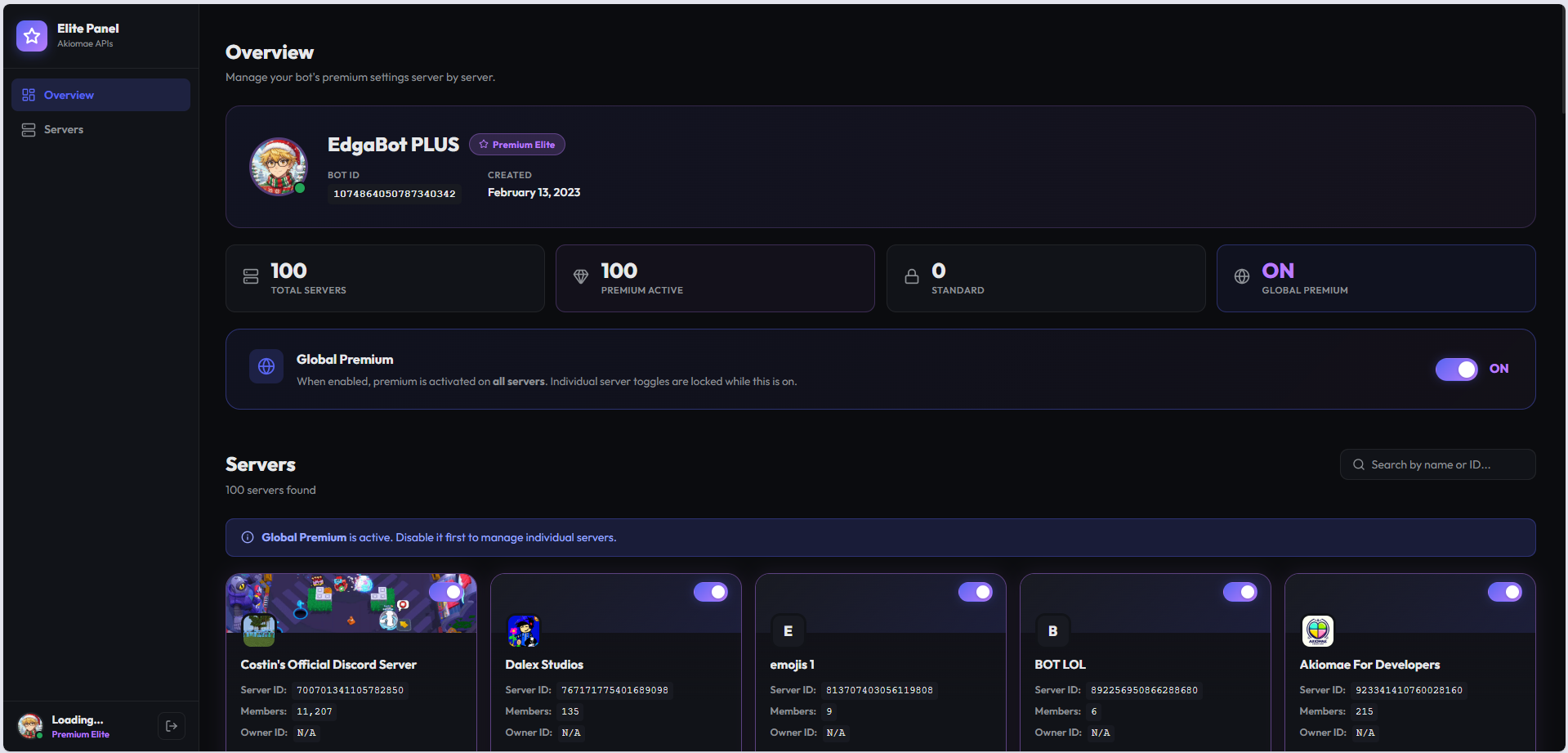Click the ON Global Premium stat value
The width and height of the screenshot is (1568, 753).
[1278, 271]
